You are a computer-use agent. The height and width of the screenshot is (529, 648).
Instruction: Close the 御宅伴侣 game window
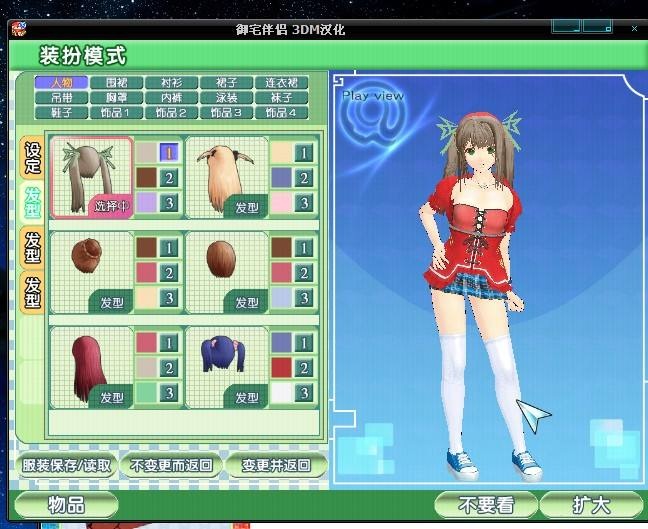point(634,28)
